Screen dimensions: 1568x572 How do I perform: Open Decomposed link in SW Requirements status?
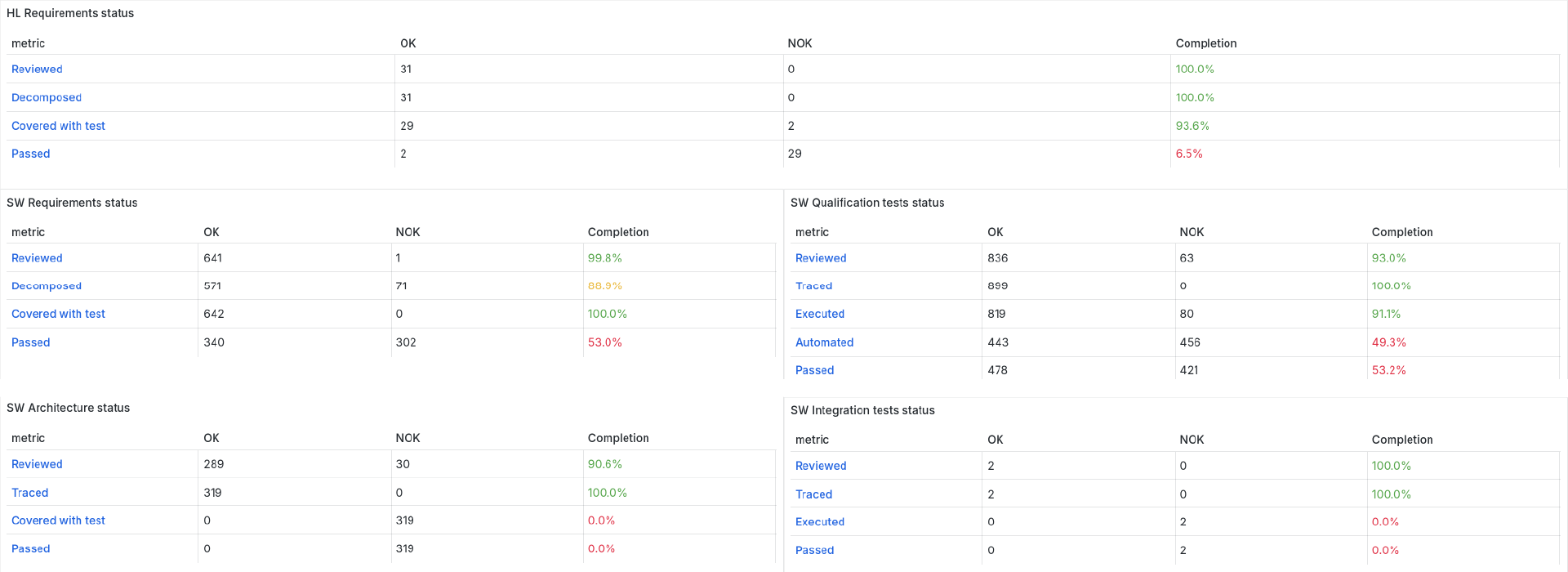coord(47,286)
